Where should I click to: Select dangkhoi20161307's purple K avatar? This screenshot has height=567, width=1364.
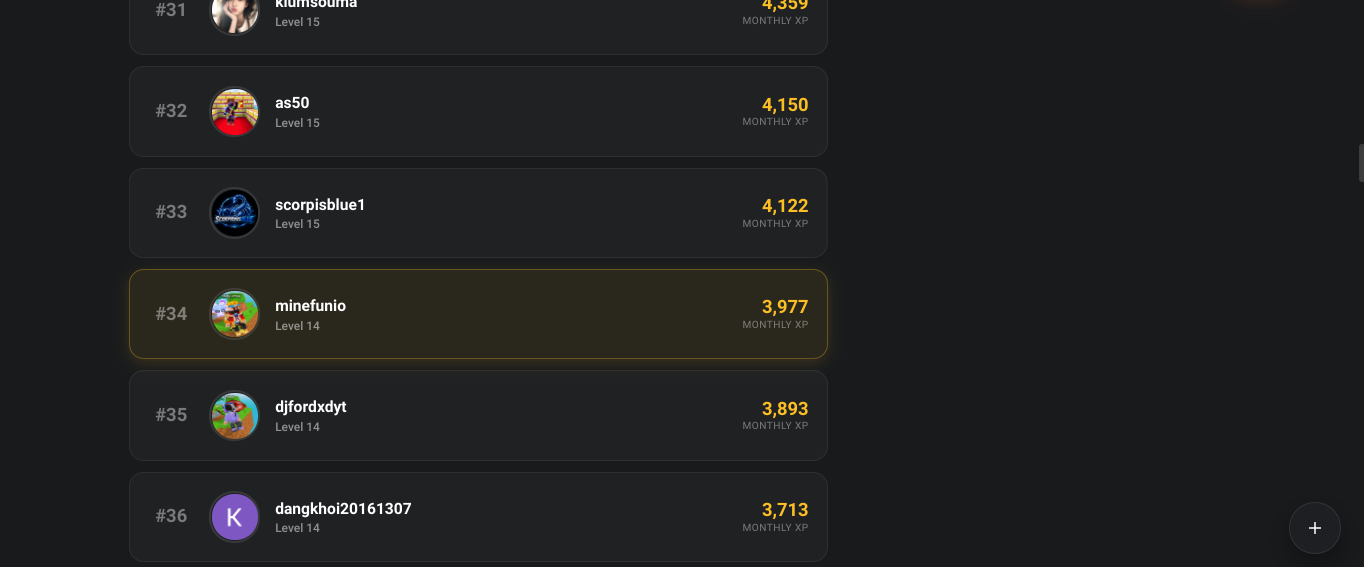(x=235, y=517)
